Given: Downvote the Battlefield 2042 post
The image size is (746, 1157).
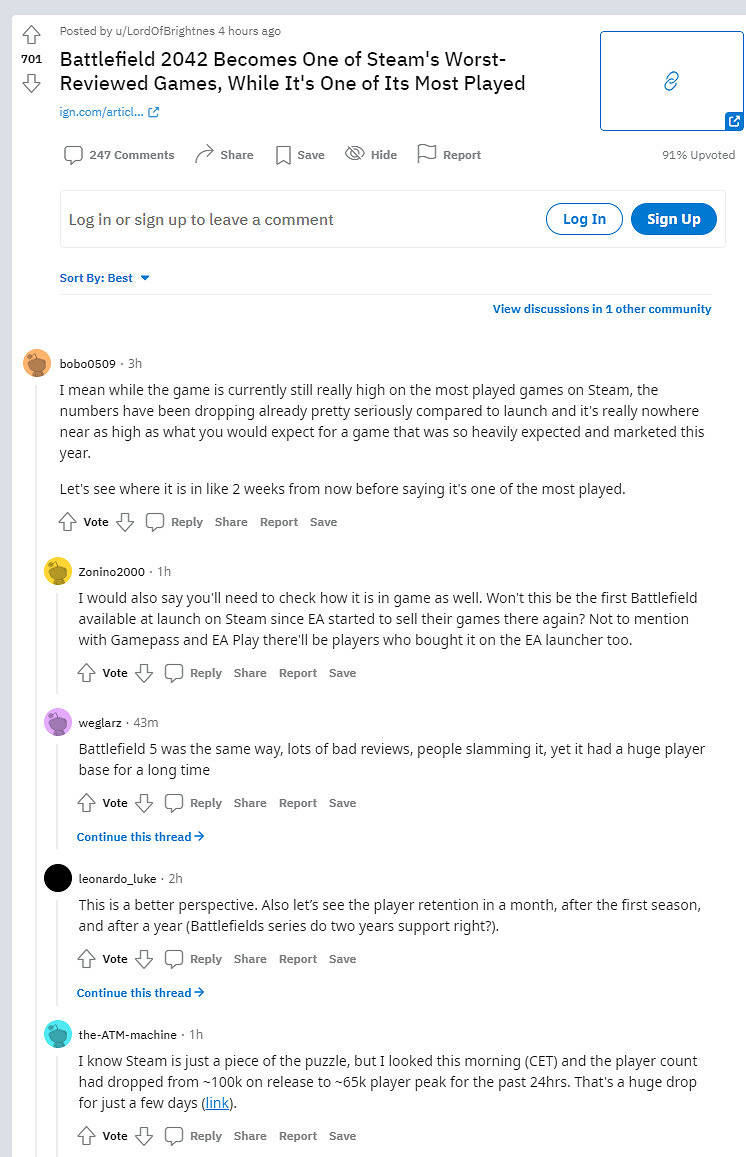Looking at the screenshot, I should click(x=31, y=83).
